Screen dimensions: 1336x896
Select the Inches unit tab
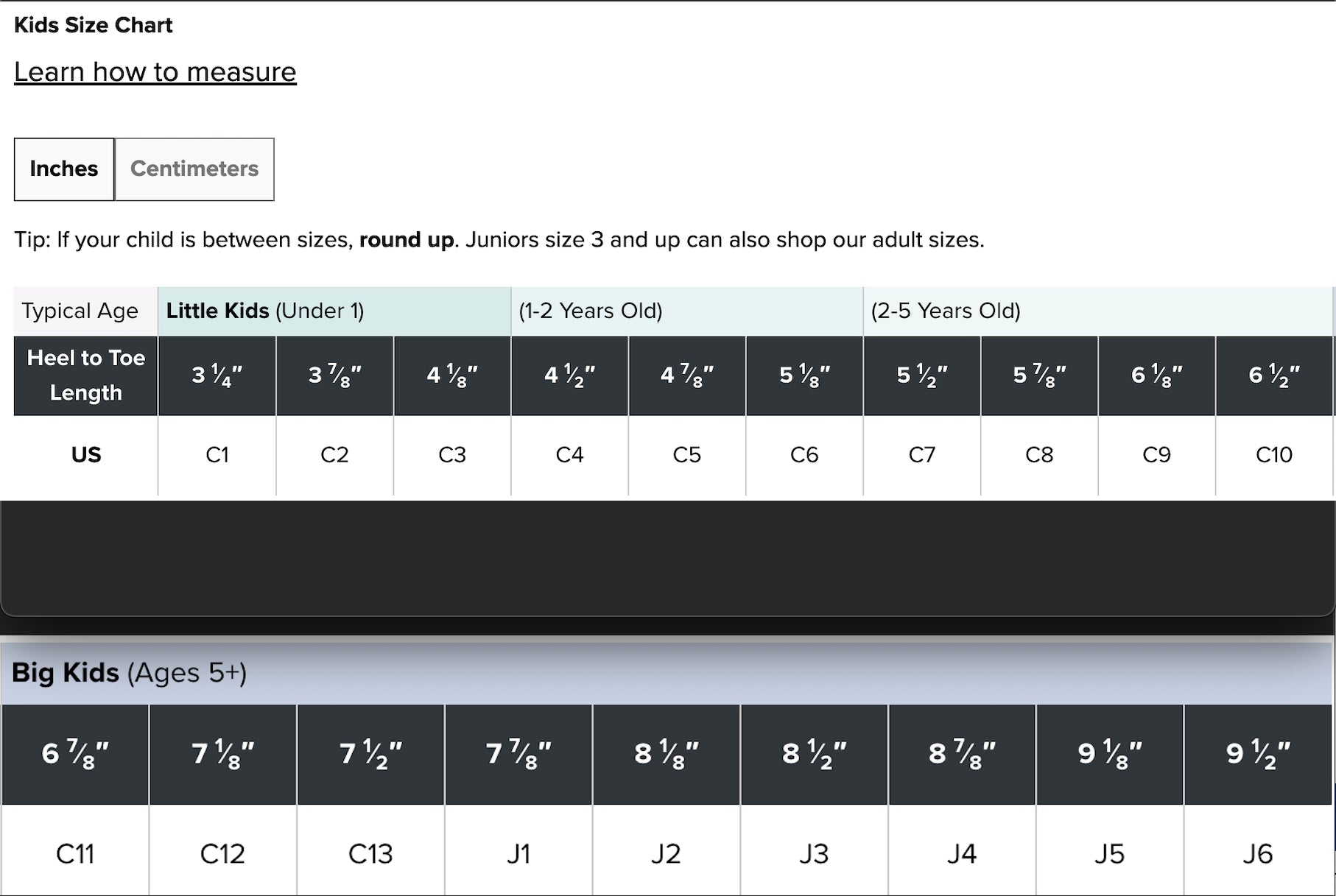coord(64,169)
